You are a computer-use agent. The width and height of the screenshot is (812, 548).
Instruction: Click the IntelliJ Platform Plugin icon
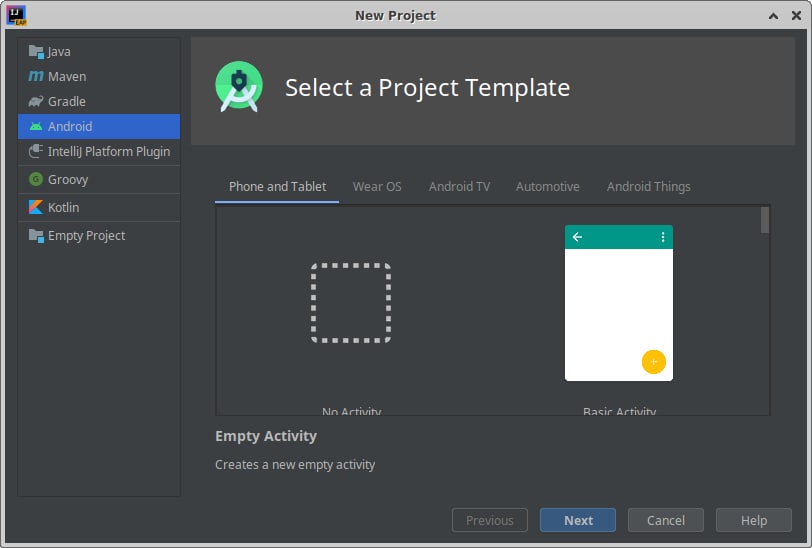click(x=36, y=151)
